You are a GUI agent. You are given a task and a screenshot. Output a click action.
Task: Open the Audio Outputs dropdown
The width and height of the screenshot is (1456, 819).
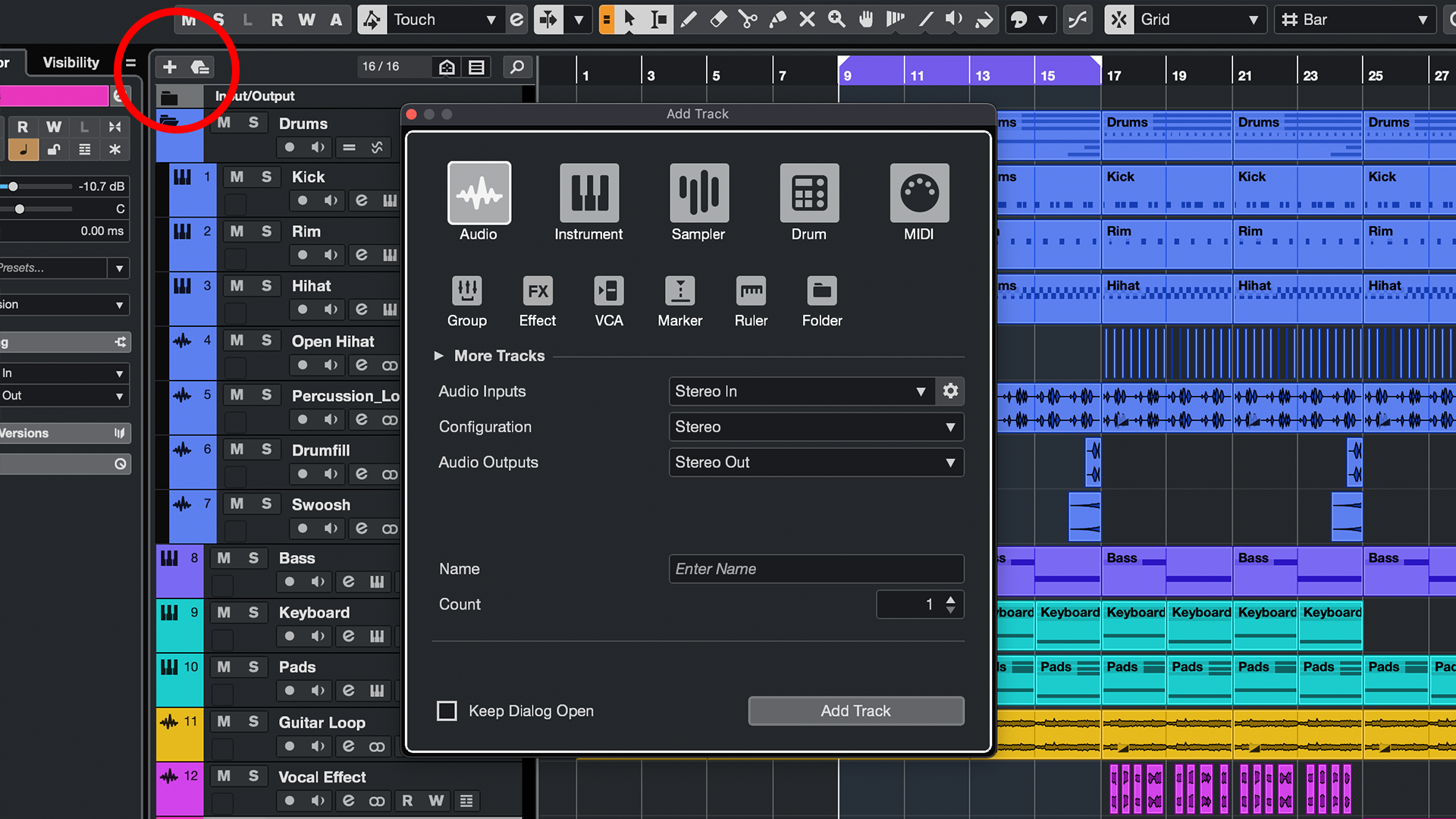(x=815, y=463)
